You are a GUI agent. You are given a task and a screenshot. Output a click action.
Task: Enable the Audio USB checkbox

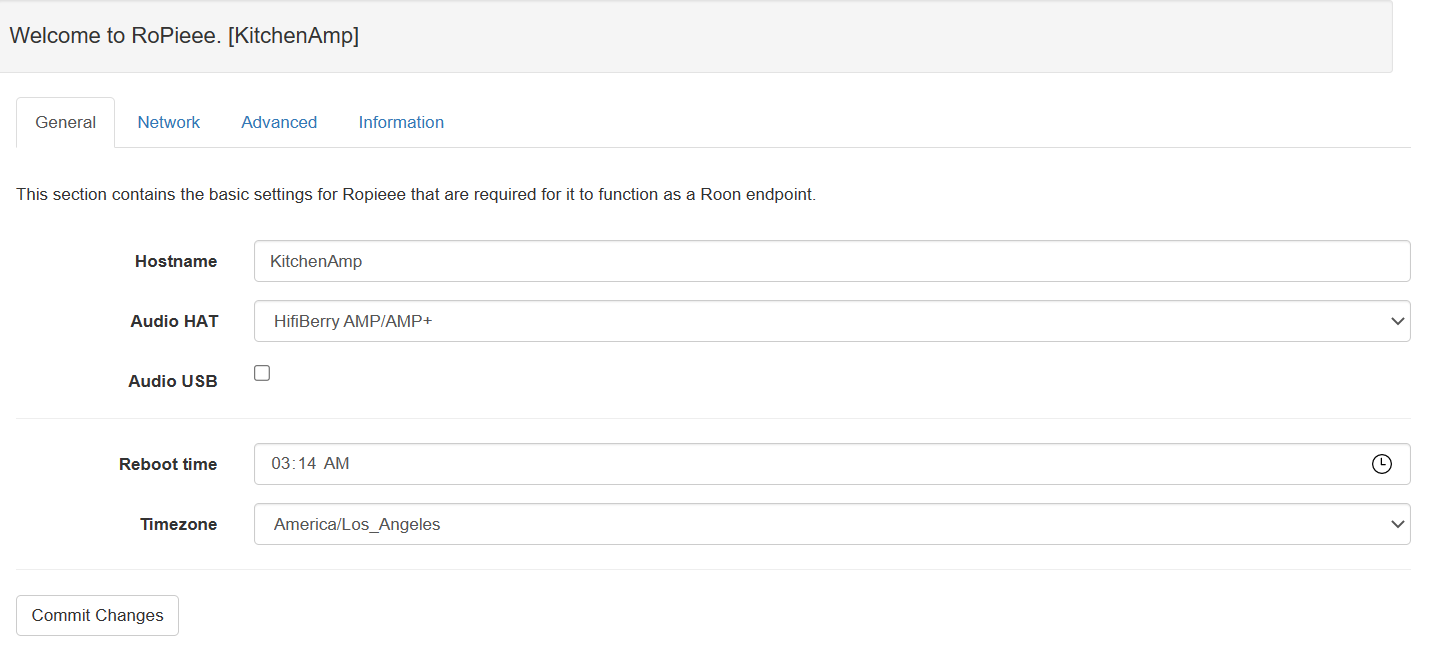pos(261,372)
